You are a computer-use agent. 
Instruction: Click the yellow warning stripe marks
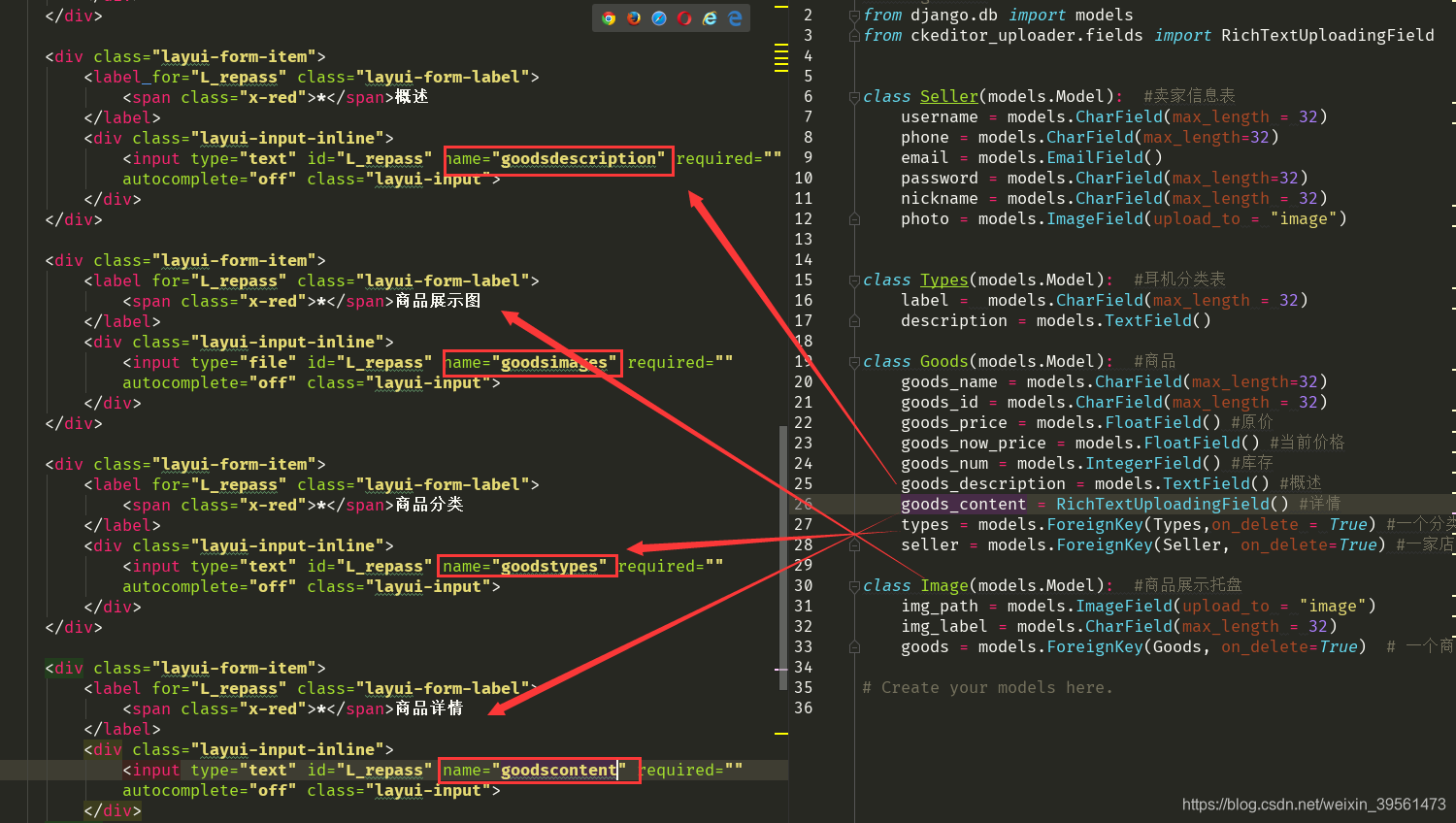click(781, 58)
